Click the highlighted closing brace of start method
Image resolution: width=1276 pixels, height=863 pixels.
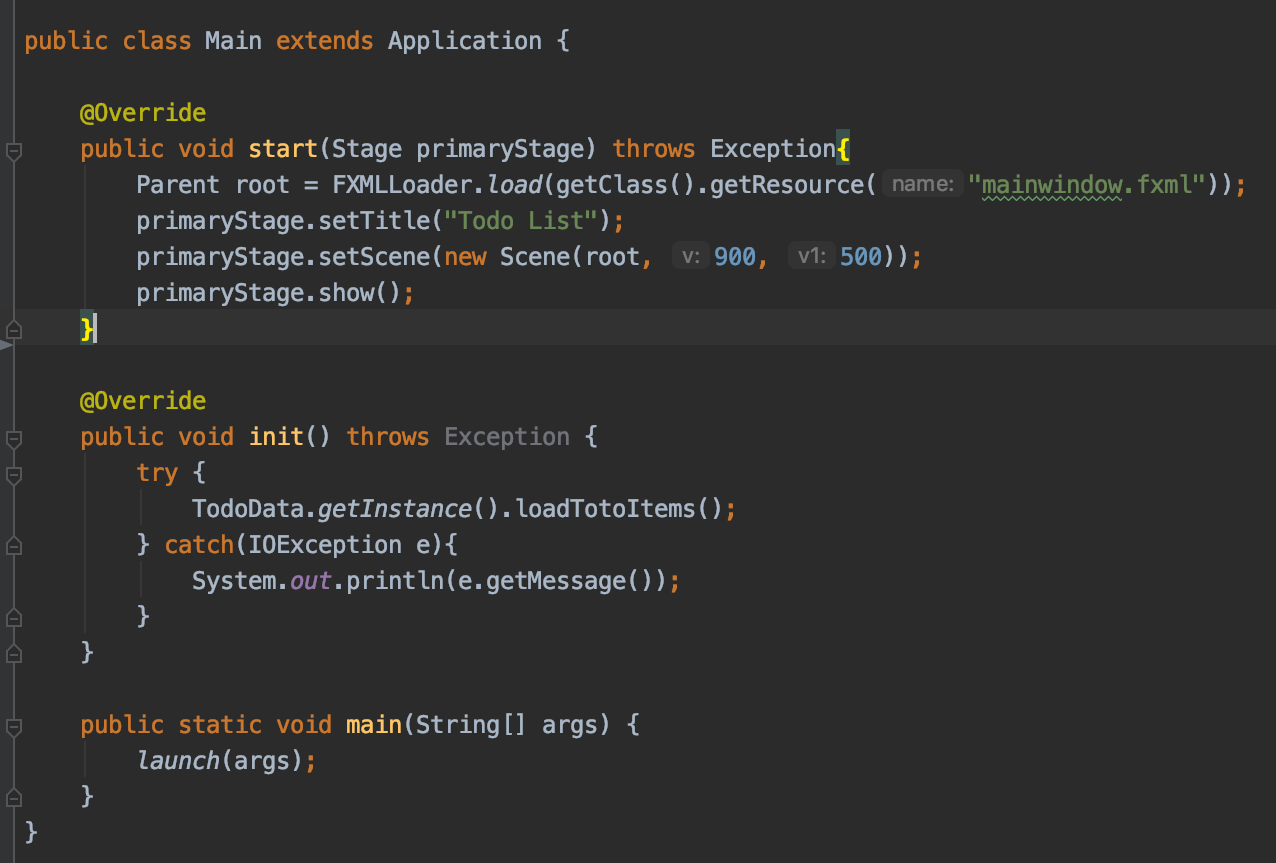tap(85, 328)
